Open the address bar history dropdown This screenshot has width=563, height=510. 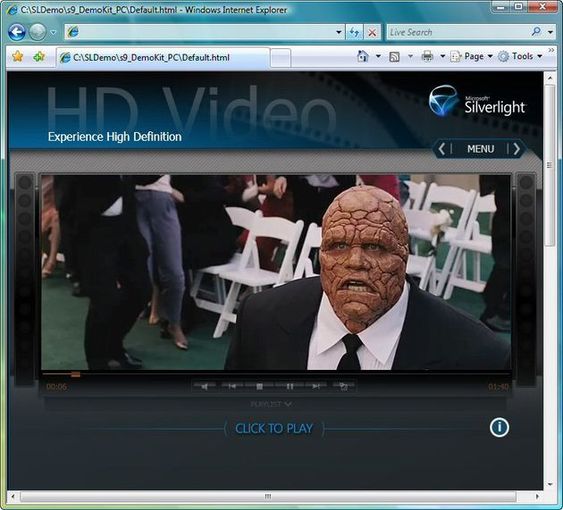coord(338,32)
